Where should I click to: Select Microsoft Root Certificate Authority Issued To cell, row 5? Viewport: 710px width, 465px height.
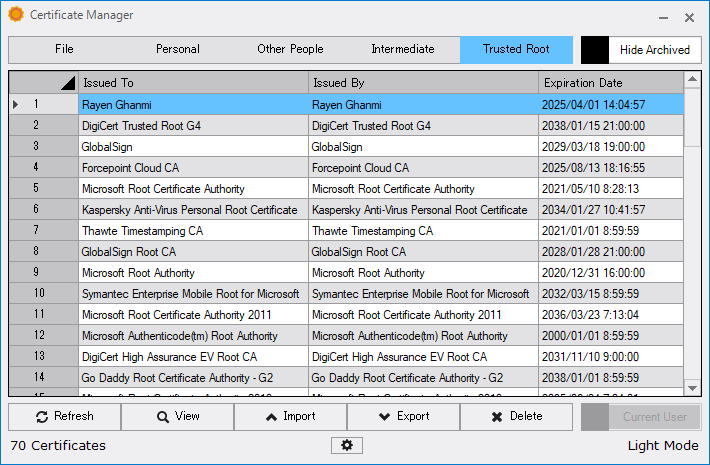(x=193, y=188)
